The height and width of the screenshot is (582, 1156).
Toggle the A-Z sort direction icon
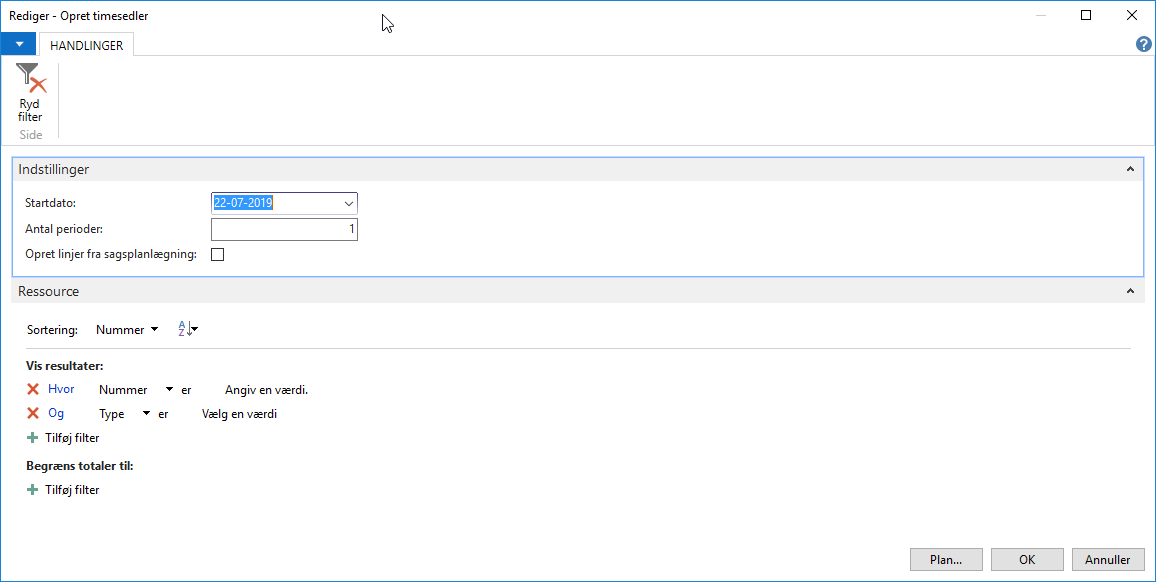188,329
